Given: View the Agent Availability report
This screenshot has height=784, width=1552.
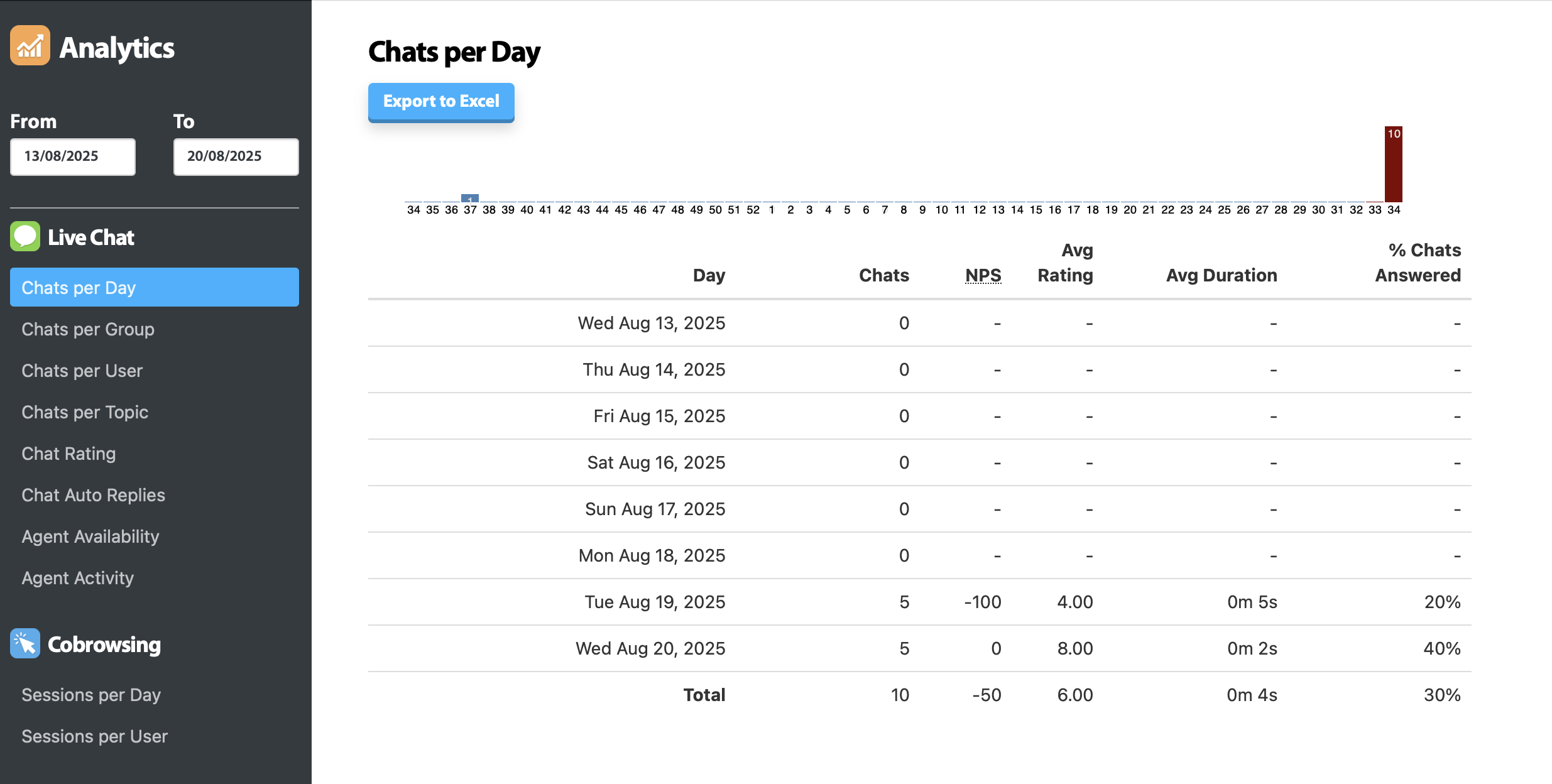Looking at the screenshot, I should pos(90,536).
